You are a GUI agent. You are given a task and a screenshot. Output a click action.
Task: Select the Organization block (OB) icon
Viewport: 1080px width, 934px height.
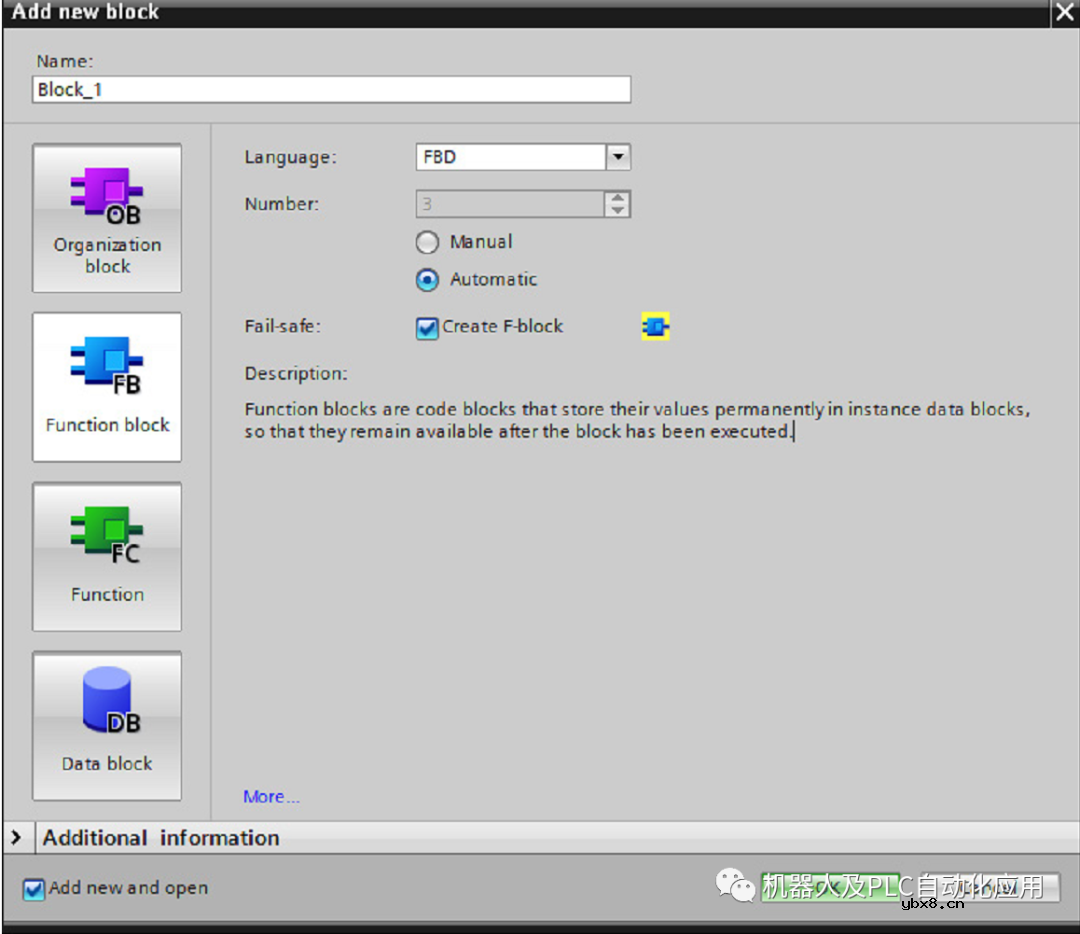point(106,196)
